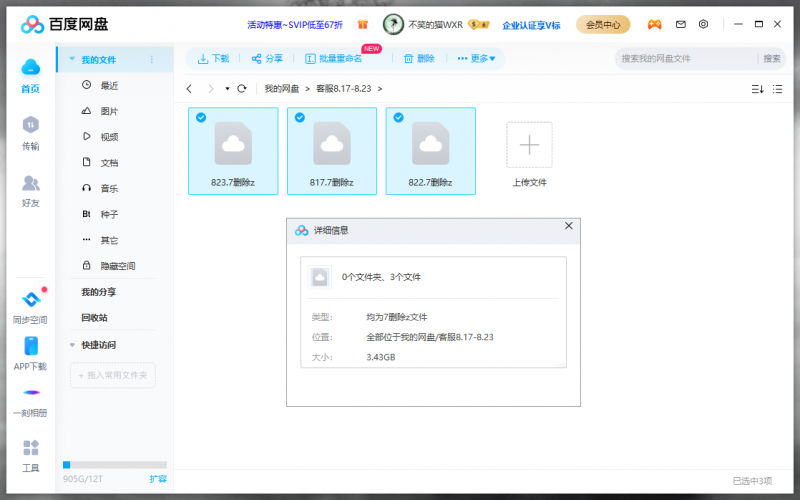
Task: Click the 会员中心 member center button
Action: pyautogui.click(x=601, y=24)
